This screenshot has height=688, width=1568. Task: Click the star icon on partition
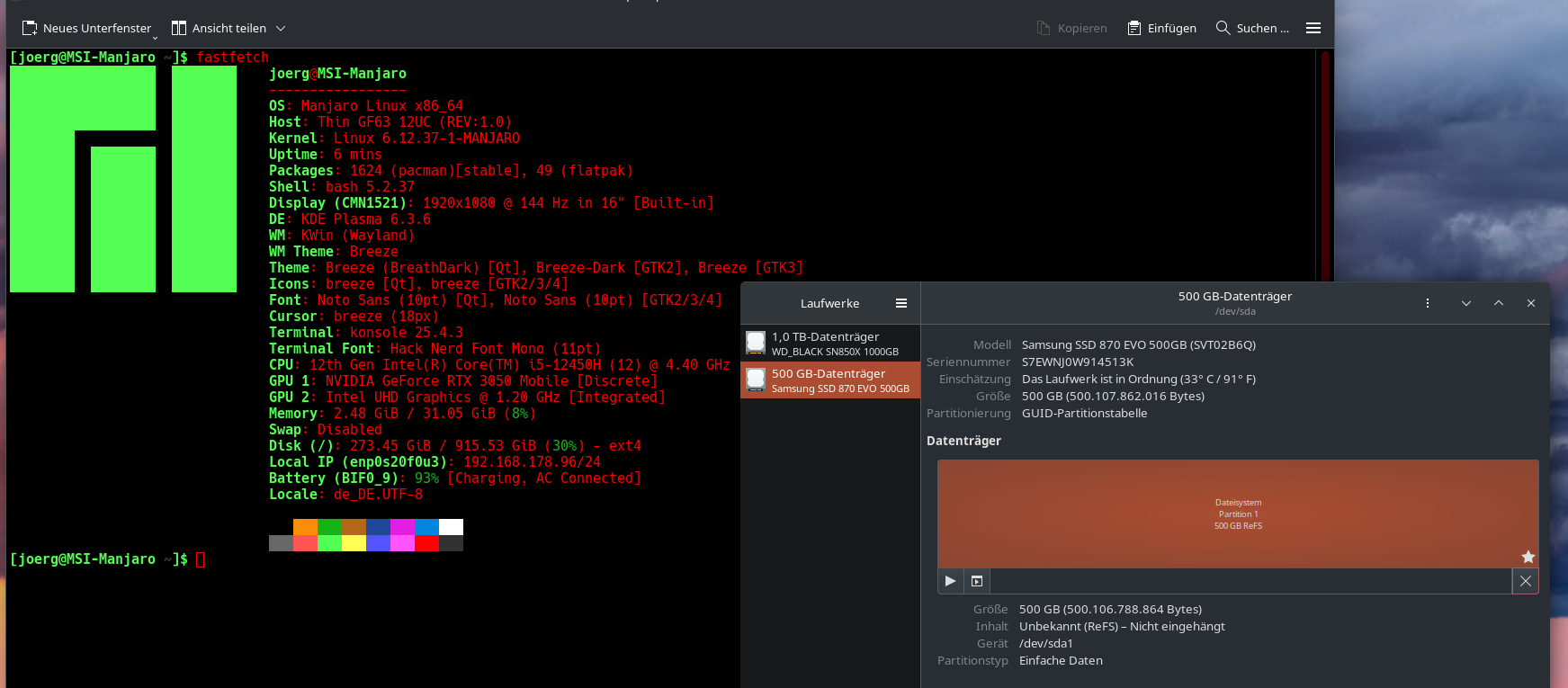coord(1528,557)
